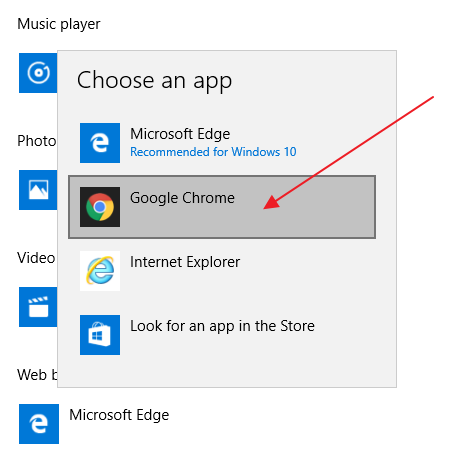This screenshot has width=476, height=472.
Task: Click the Music player default app icon
Action: (38, 73)
